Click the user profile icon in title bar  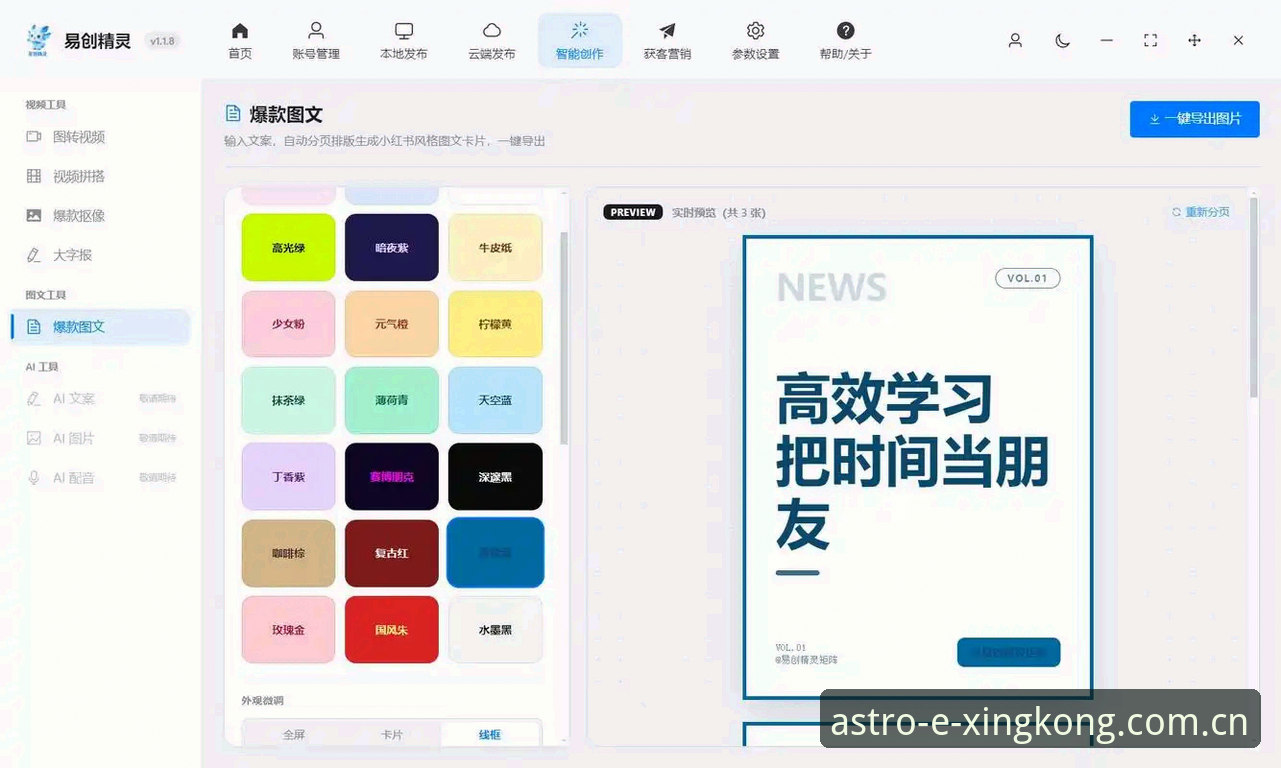(1015, 41)
